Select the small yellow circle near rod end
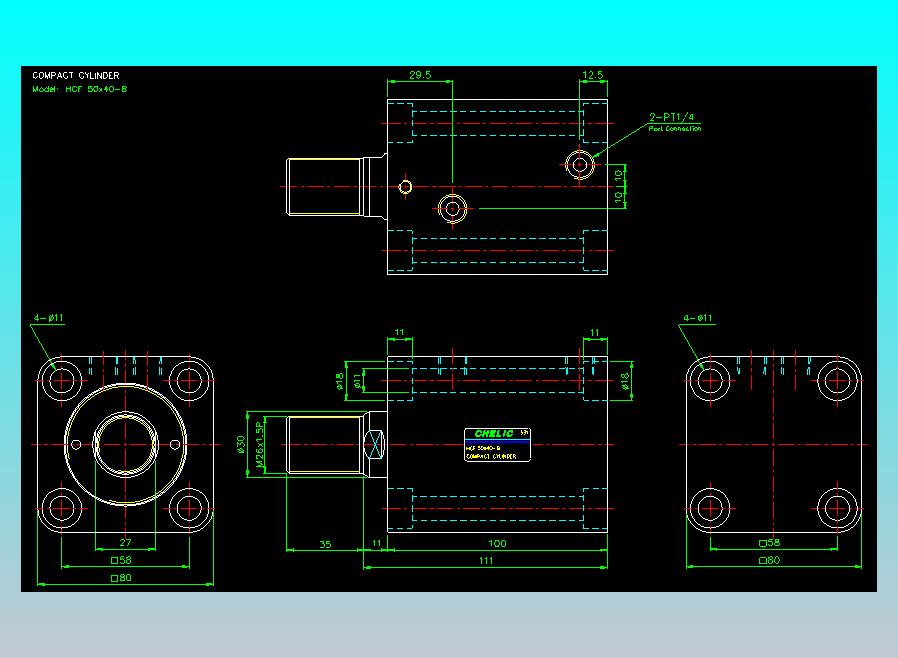898x658 pixels. (405, 187)
